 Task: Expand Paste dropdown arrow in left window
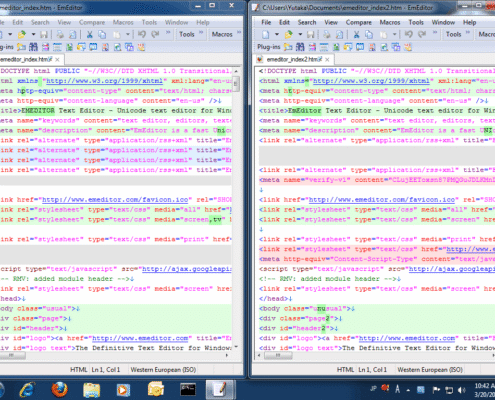[x=128, y=34]
